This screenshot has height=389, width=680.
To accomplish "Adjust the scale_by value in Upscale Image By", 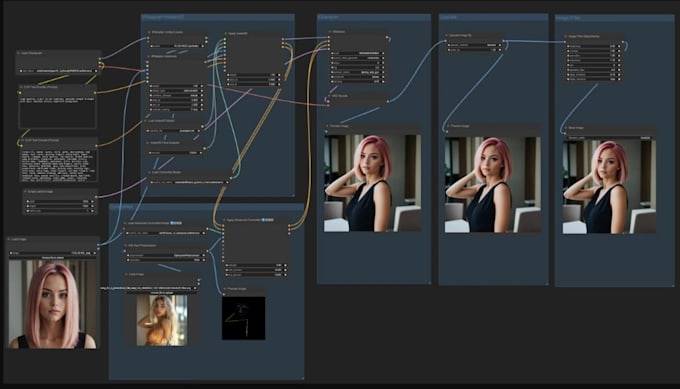I will tap(474, 50).
